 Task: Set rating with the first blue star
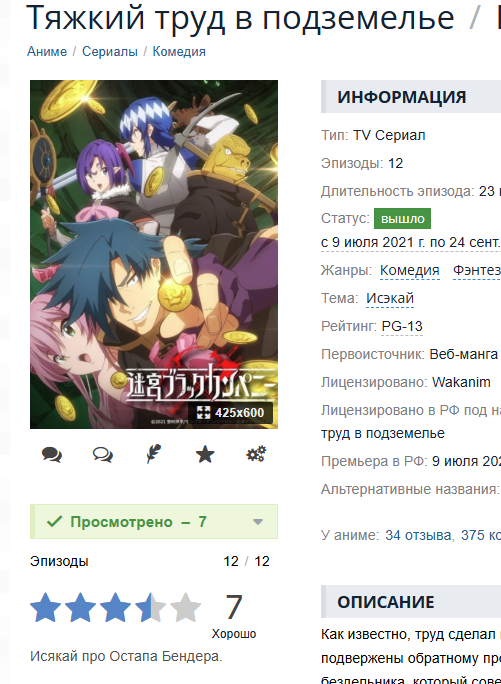(45, 607)
